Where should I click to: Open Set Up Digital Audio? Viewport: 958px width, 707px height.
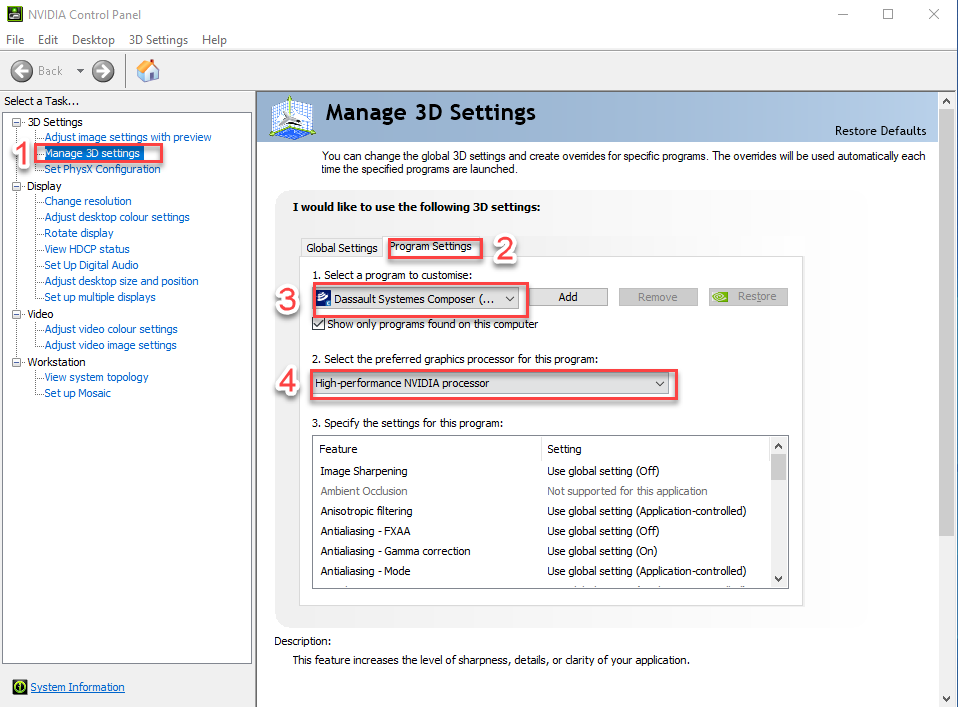pyautogui.click(x=91, y=265)
